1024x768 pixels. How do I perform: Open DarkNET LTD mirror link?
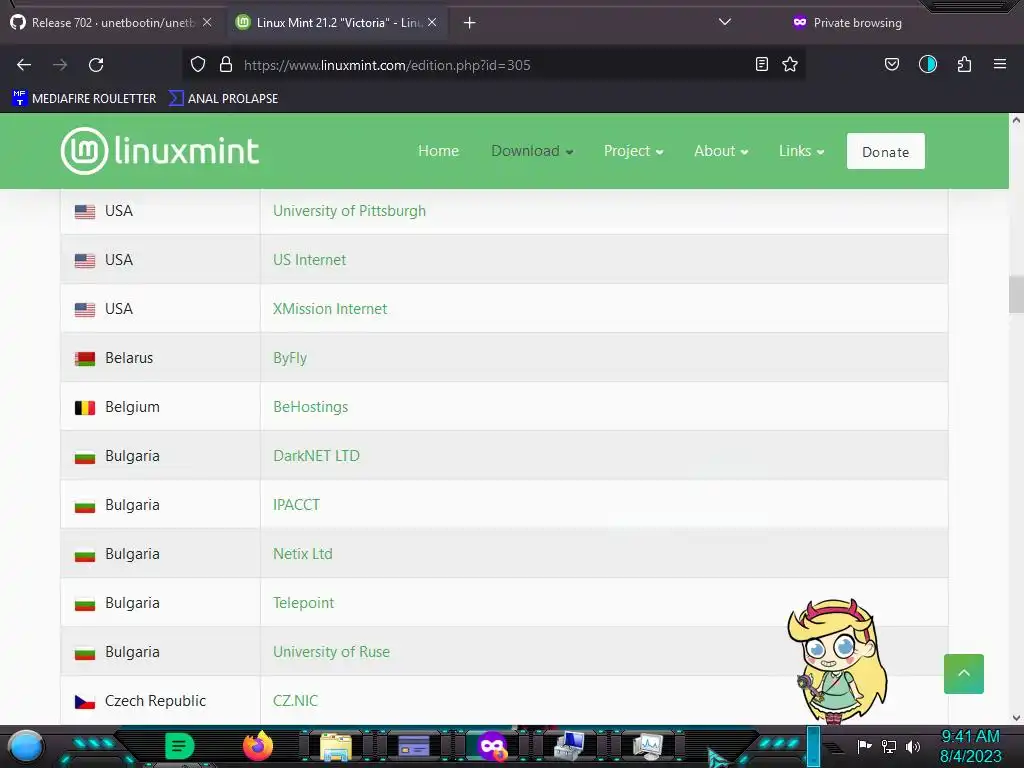click(x=316, y=456)
